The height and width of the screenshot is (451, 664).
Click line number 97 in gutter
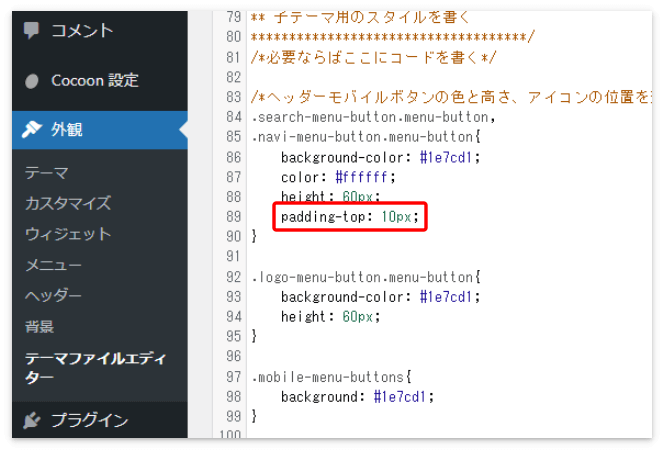(x=233, y=376)
